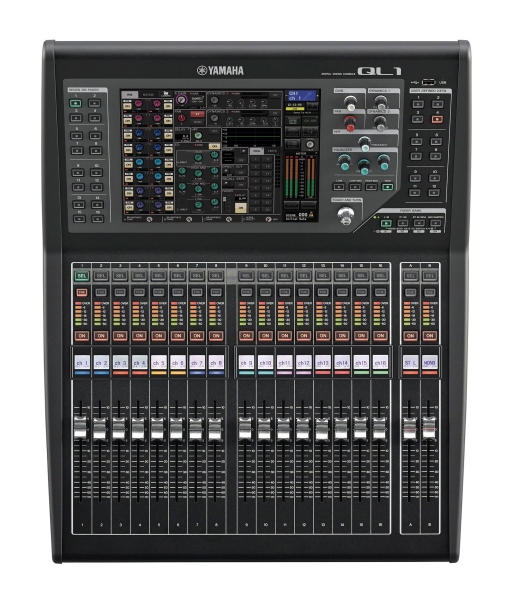Touch the HPF frequency knob
The height and width of the screenshot is (600, 512).
365,143
